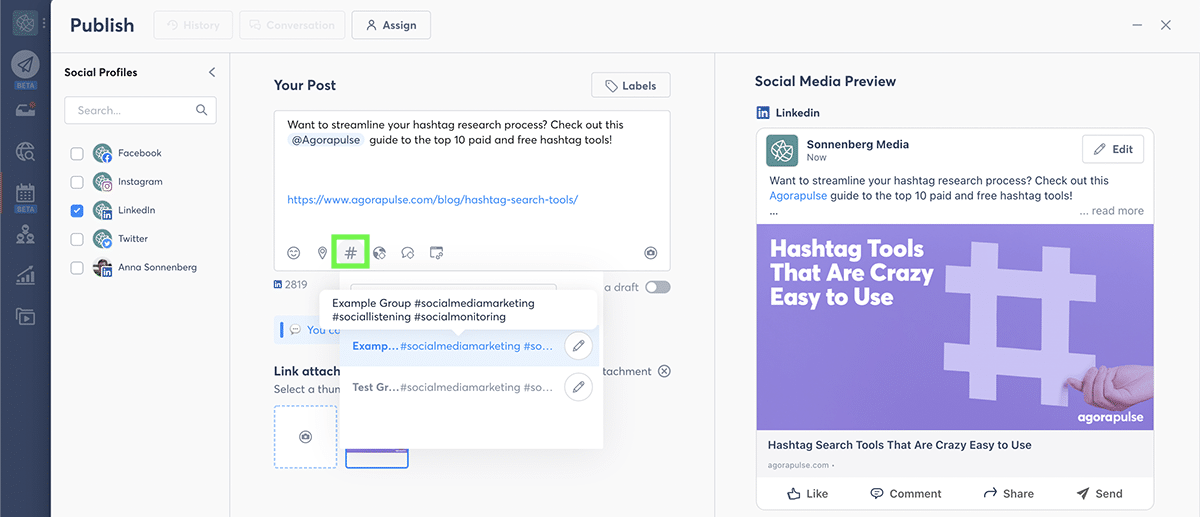
Task: Remove the link attachment with the X icon
Action: click(664, 371)
